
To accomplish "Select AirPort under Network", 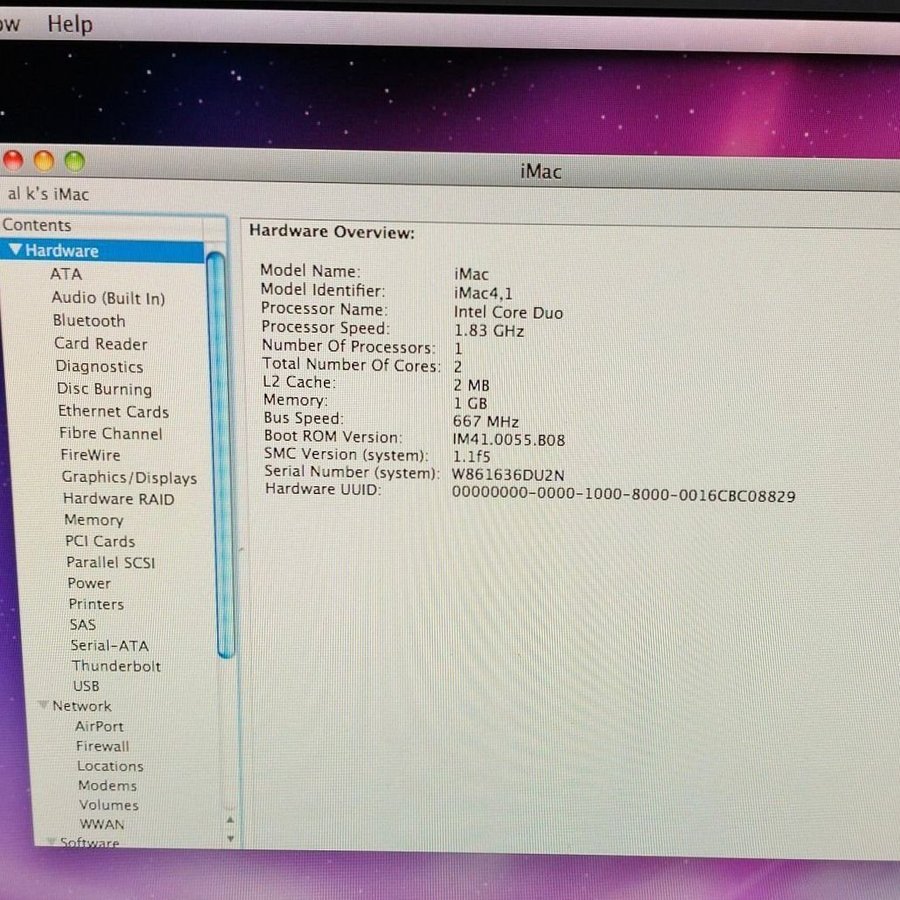I will tap(99, 726).
